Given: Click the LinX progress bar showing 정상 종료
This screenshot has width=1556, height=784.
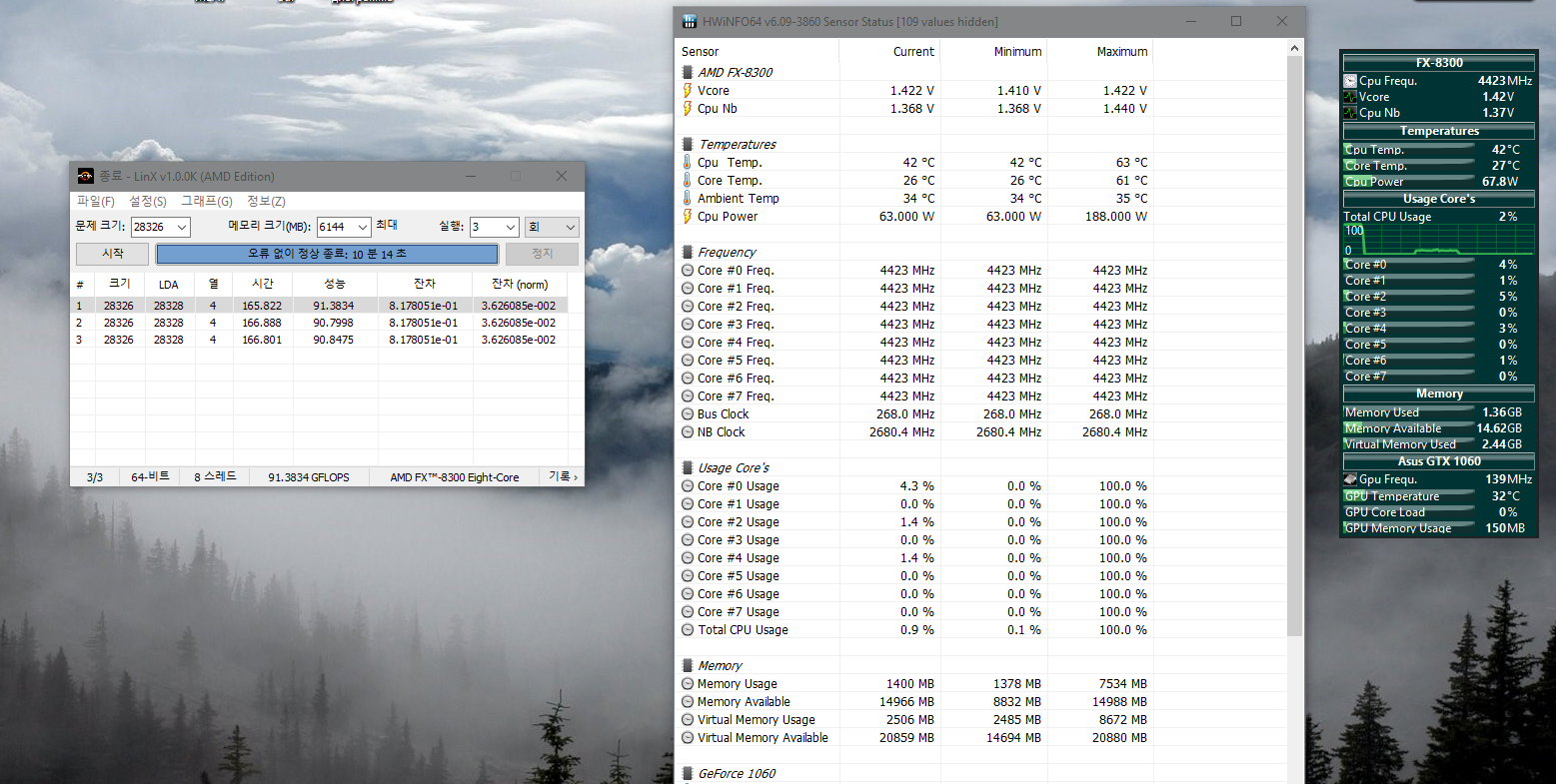Looking at the screenshot, I should click(x=327, y=254).
